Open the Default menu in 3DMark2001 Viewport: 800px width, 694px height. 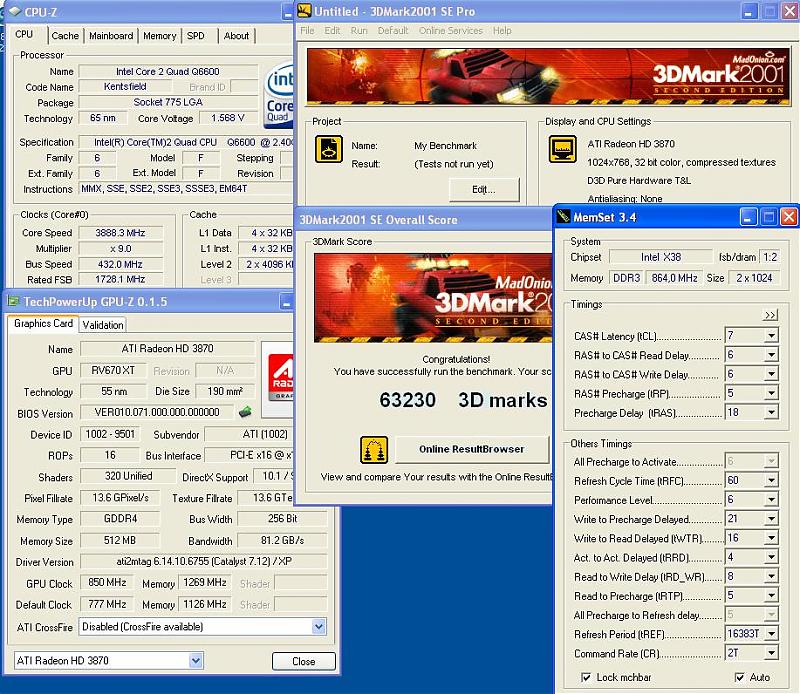tap(393, 31)
